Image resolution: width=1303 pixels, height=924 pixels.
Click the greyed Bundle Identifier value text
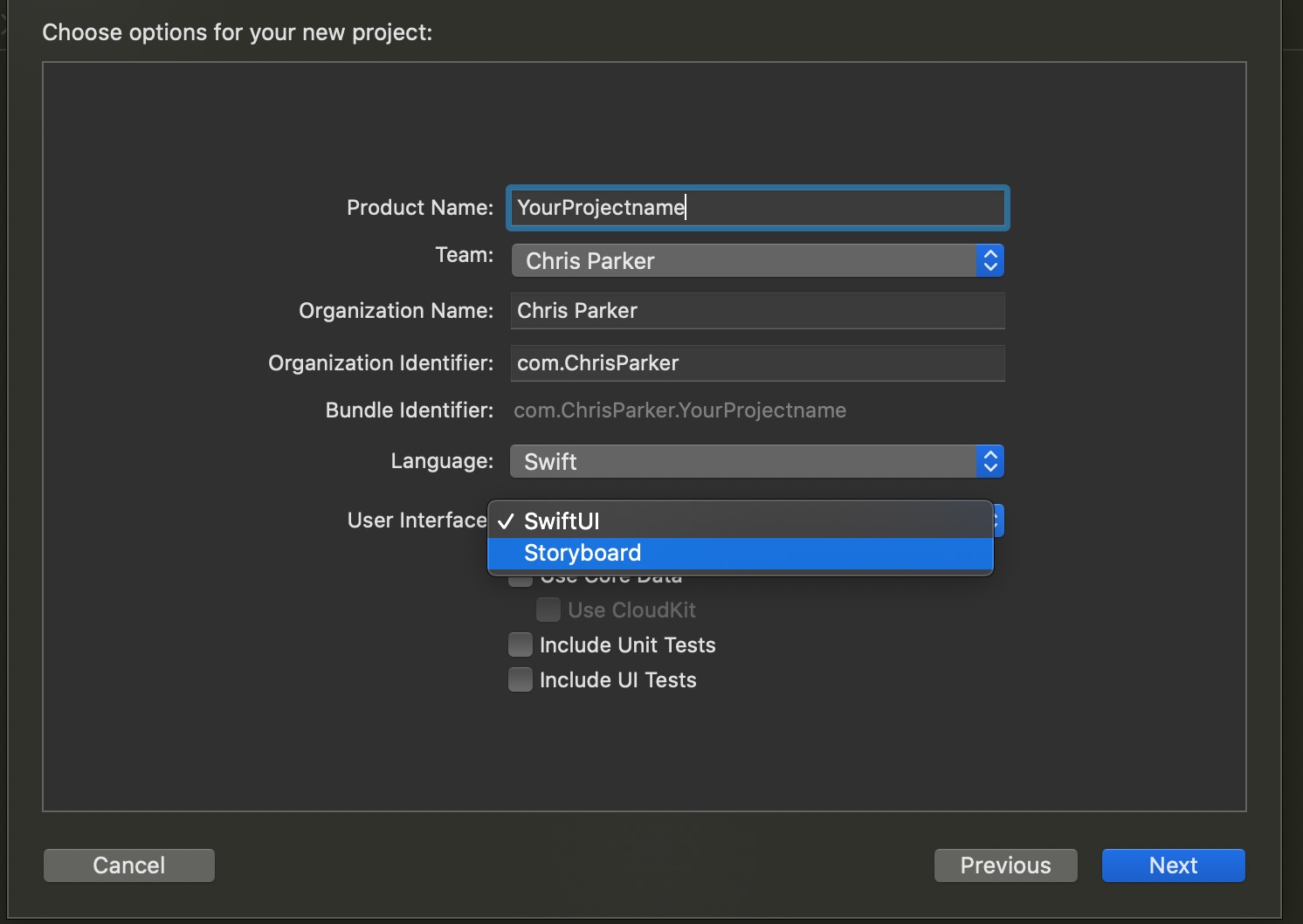click(x=679, y=410)
